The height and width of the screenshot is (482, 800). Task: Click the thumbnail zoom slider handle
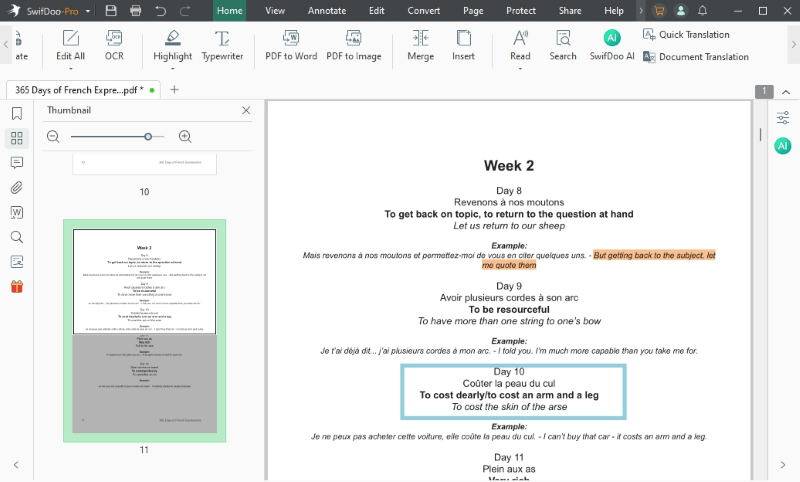(148, 136)
